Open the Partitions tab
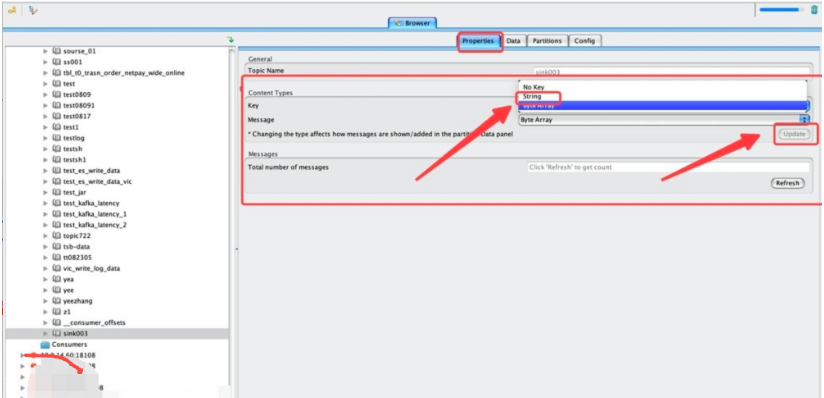This screenshot has height=398, width=824. pos(547,41)
